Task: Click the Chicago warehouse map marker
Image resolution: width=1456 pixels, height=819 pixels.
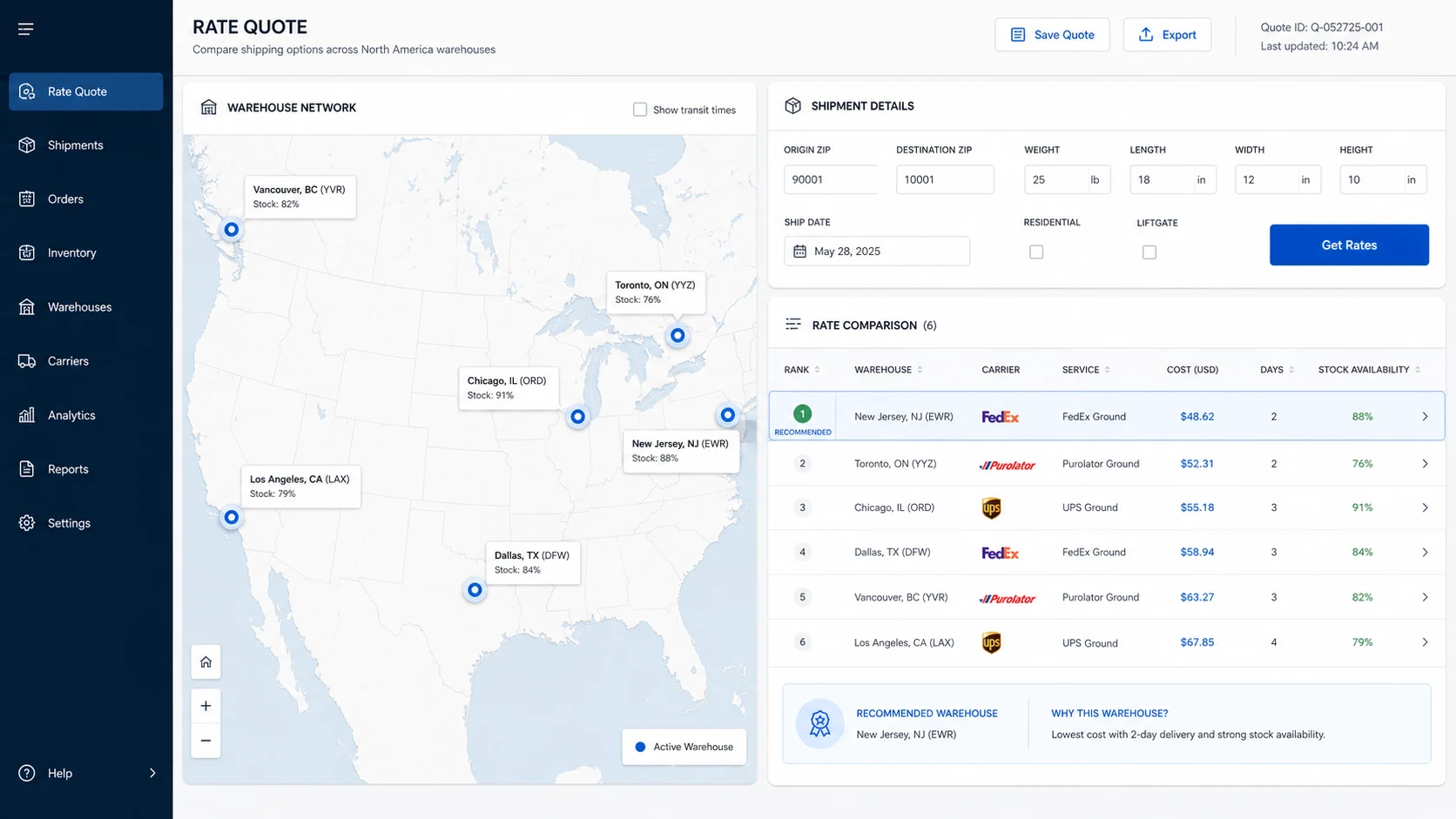Action: click(577, 417)
